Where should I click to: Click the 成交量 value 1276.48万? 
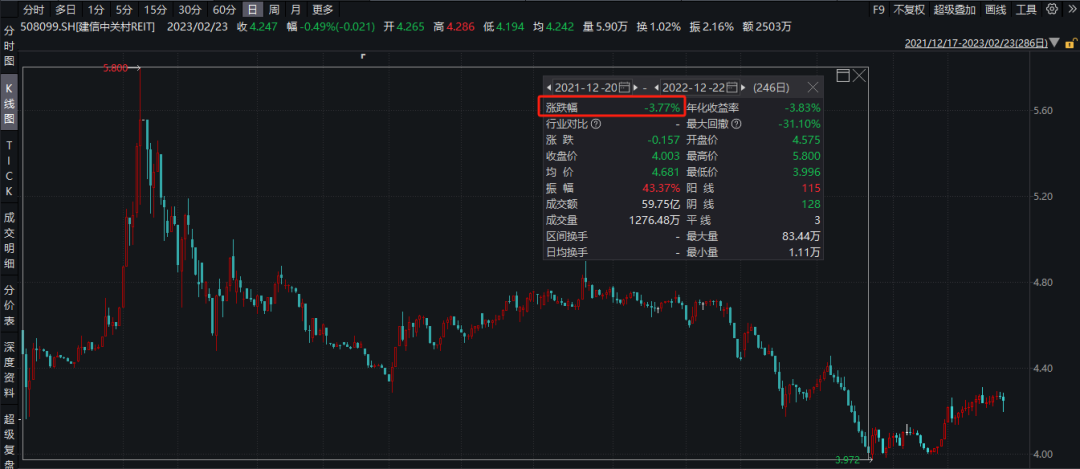654,220
